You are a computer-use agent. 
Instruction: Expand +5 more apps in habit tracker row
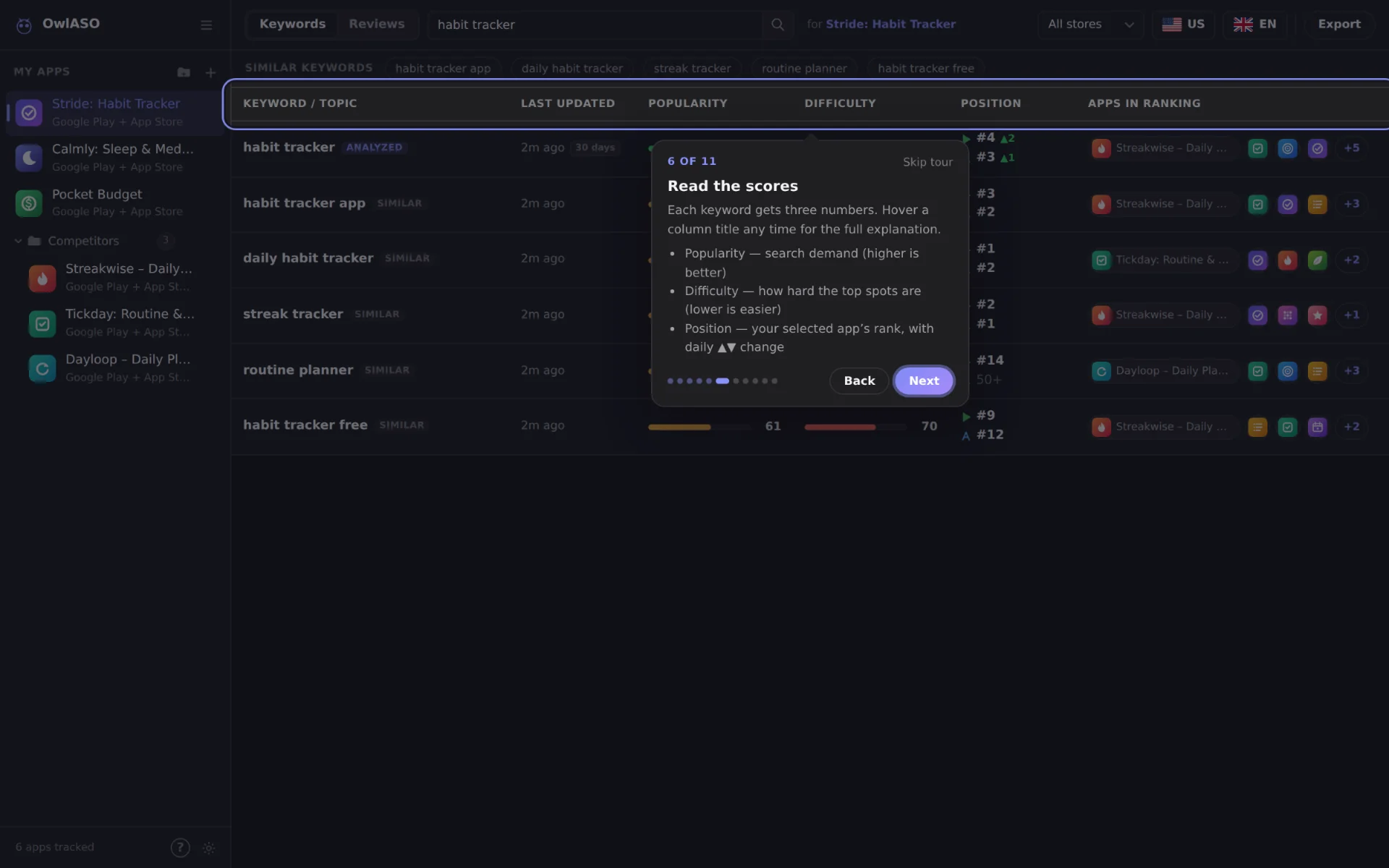click(1351, 148)
